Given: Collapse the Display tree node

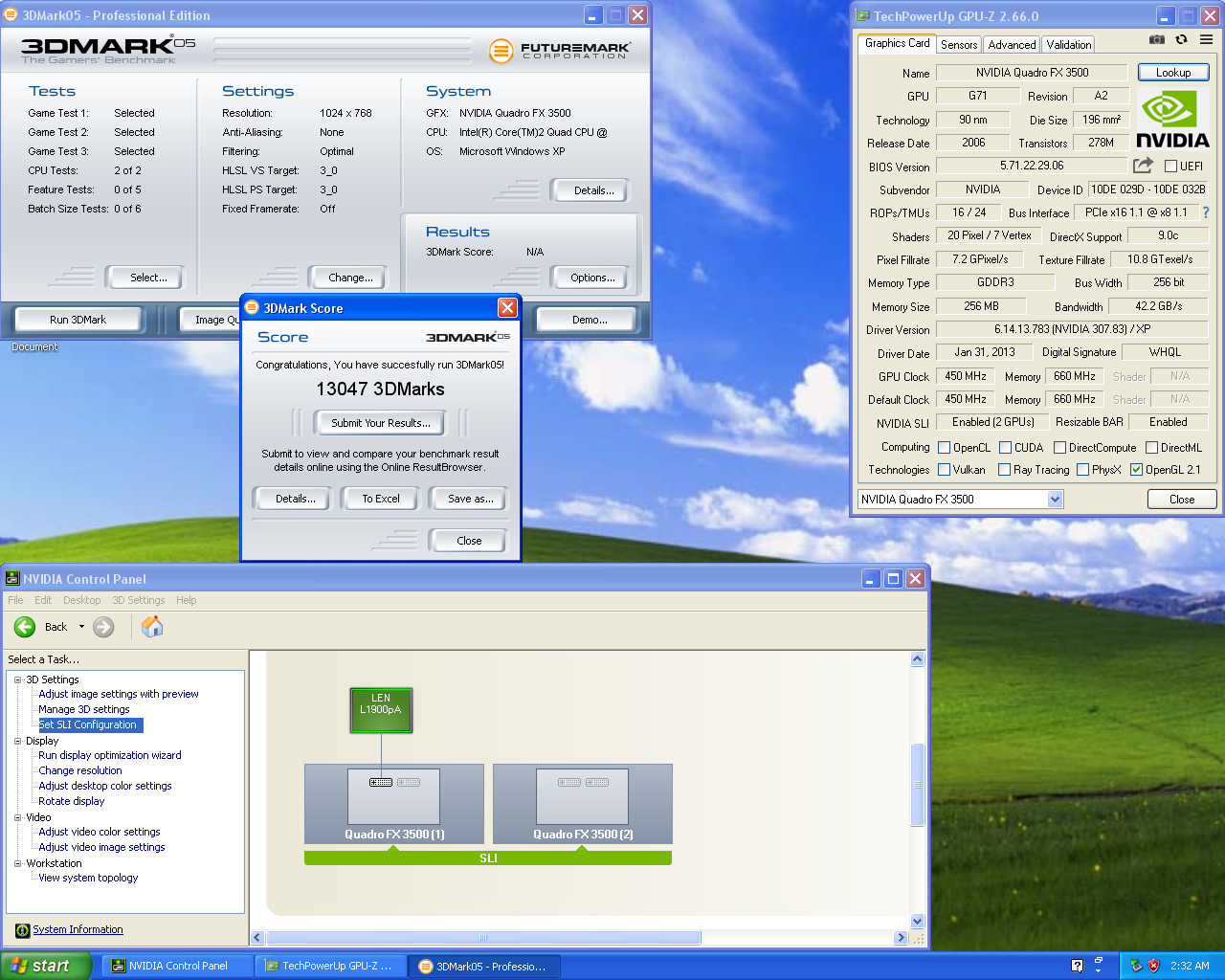Looking at the screenshot, I should click(x=17, y=741).
